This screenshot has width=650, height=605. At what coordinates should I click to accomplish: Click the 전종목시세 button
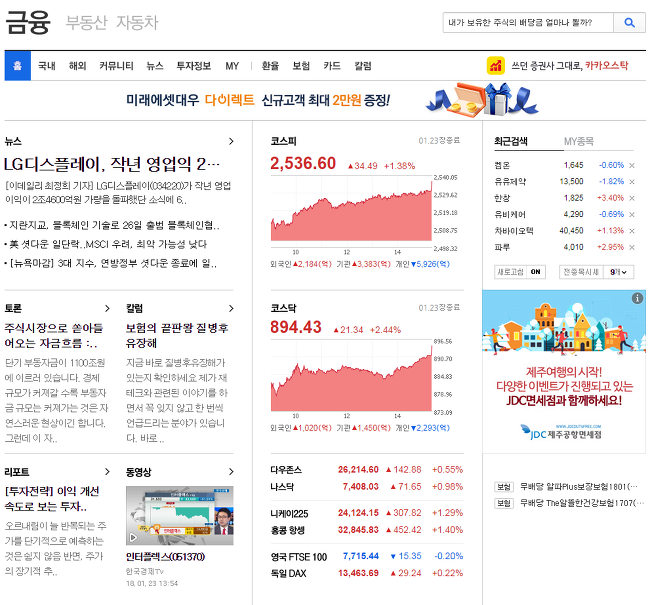point(581,272)
